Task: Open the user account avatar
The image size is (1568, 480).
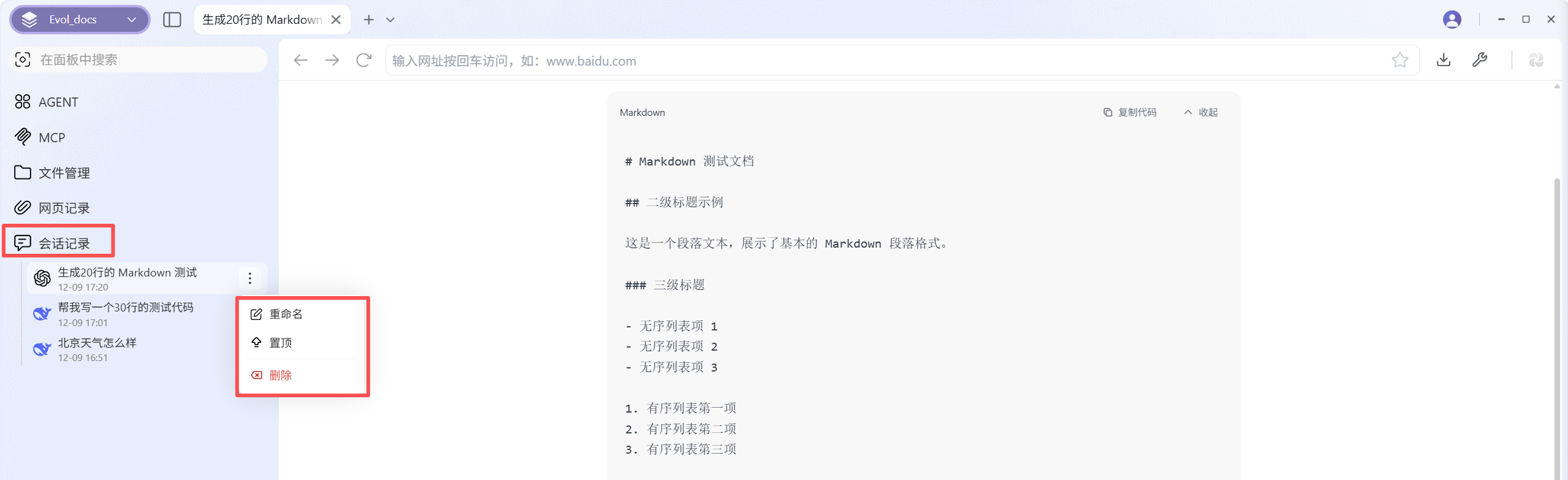Action: pos(1452,20)
